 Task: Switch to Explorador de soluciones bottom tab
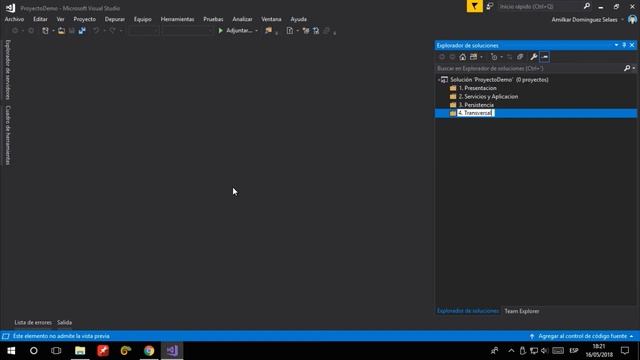pos(468,311)
